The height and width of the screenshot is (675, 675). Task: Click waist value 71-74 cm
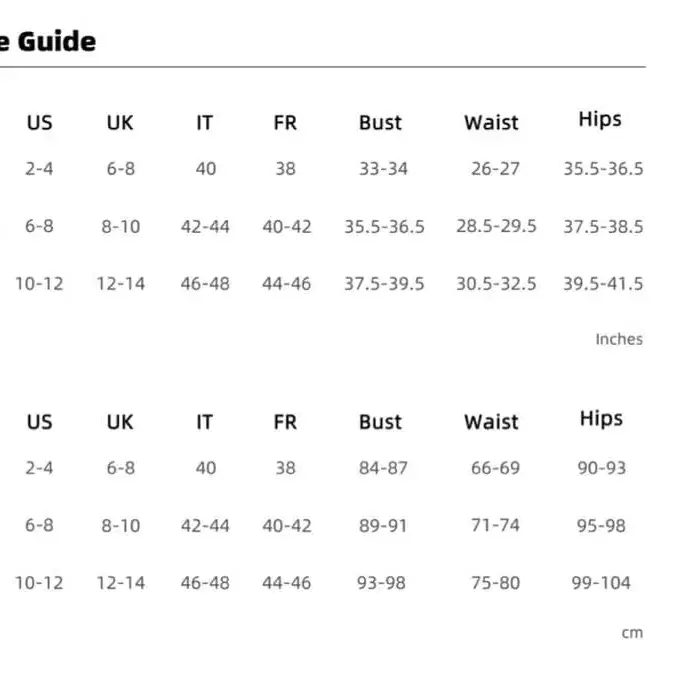tap(495, 525)
